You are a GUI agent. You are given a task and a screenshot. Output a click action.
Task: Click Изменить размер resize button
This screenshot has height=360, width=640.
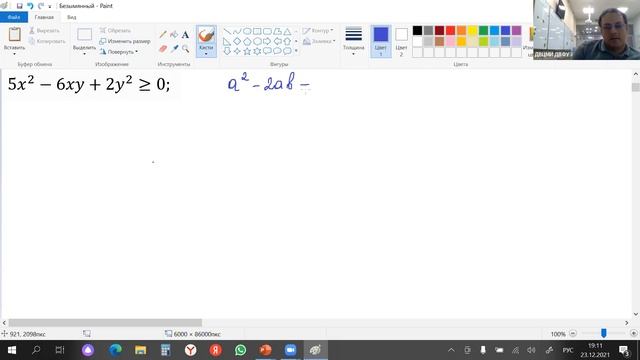(125, 41)
